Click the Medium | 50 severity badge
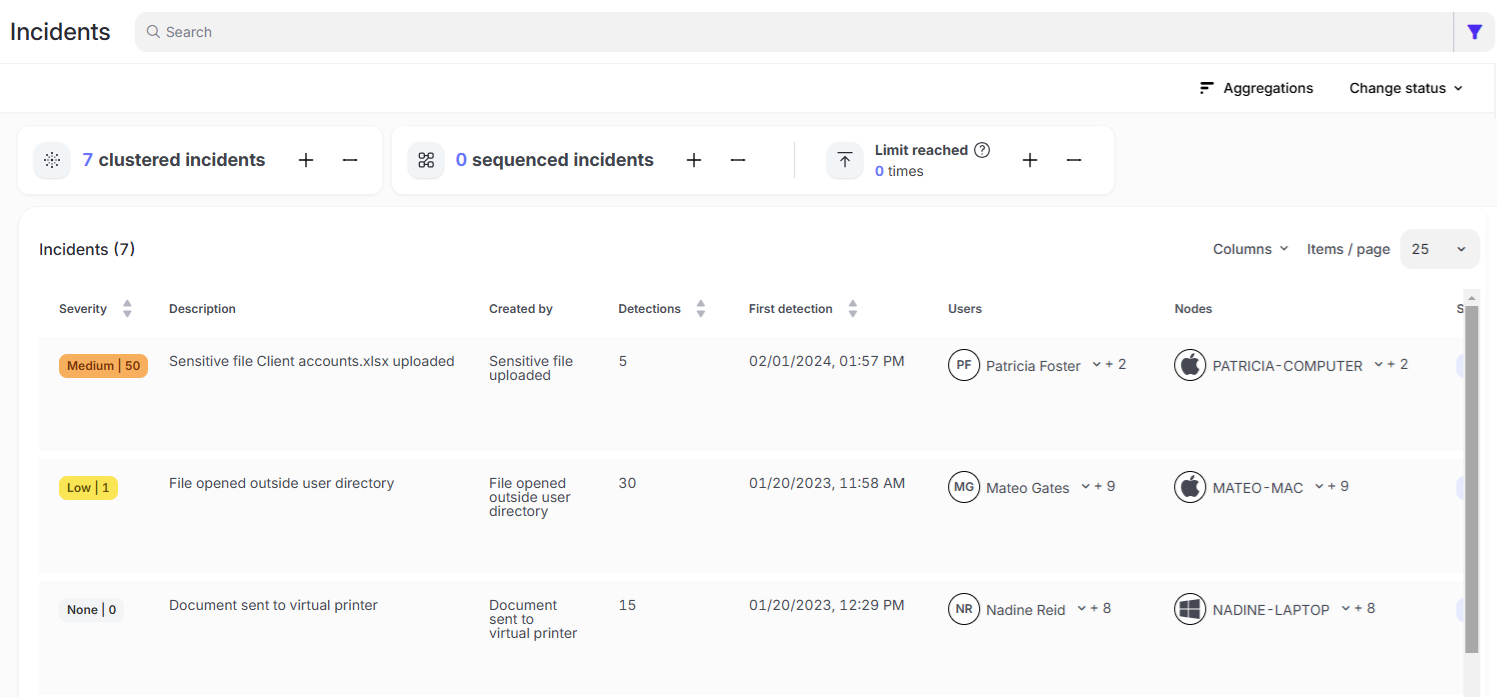1497x697 pixels. point(103,366)
